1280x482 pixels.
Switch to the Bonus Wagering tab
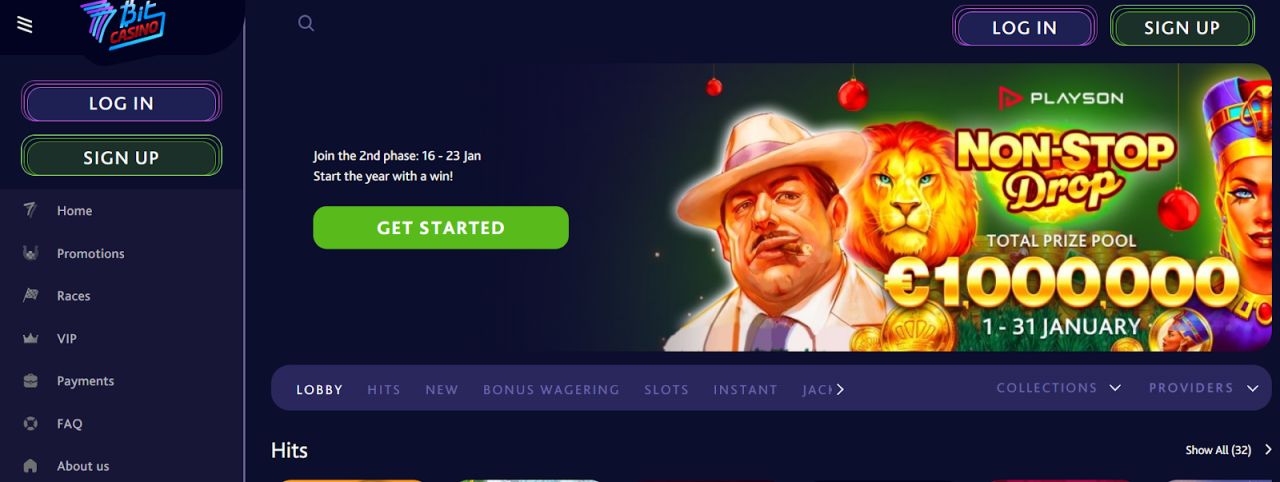coord(551,390)
